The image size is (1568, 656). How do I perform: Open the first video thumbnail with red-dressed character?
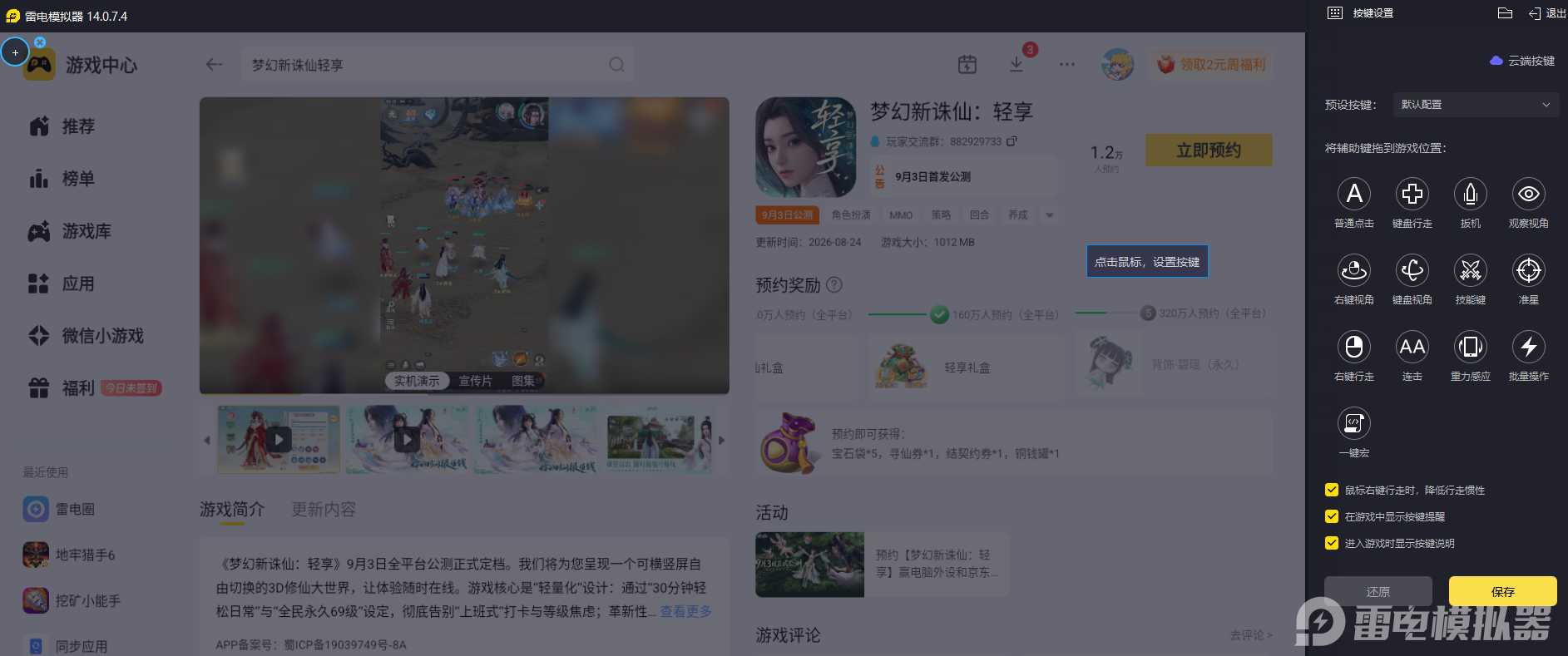pos(279,440)
